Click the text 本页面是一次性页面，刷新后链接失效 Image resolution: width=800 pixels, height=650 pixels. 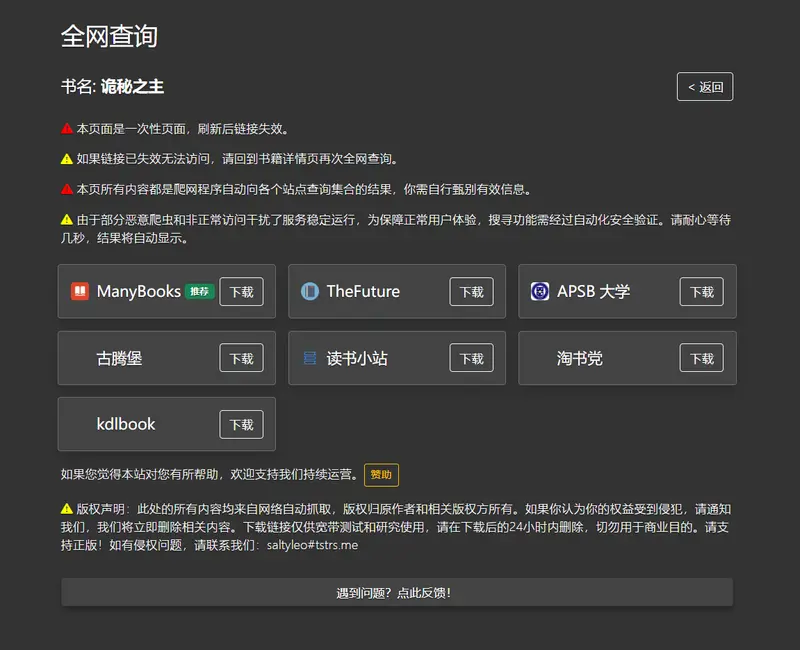tap(182, 129)
